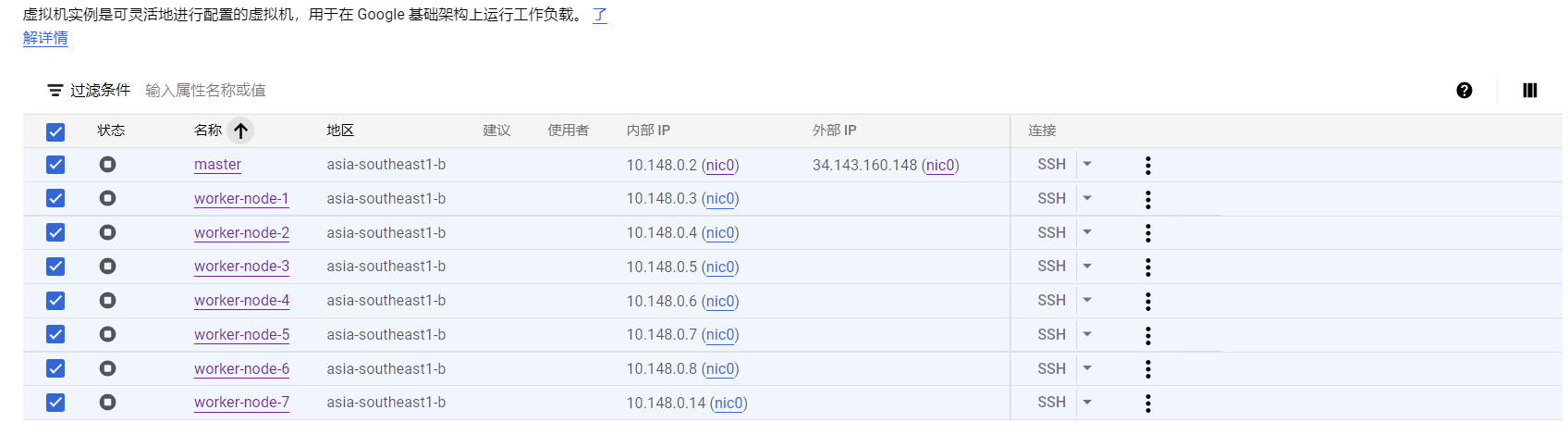The height and width of the screenshot is (435, 1568).
Task: Click the filter conditions icon
Action: pyautogui.click(x=55, y=90)
